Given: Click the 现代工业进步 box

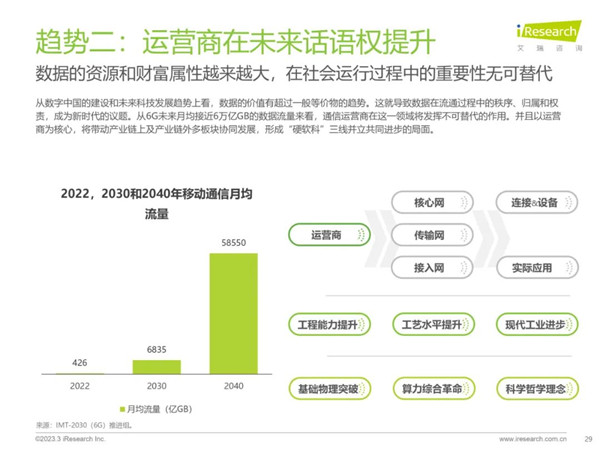Looking at the screenshot, I should (x=537, y=324).
